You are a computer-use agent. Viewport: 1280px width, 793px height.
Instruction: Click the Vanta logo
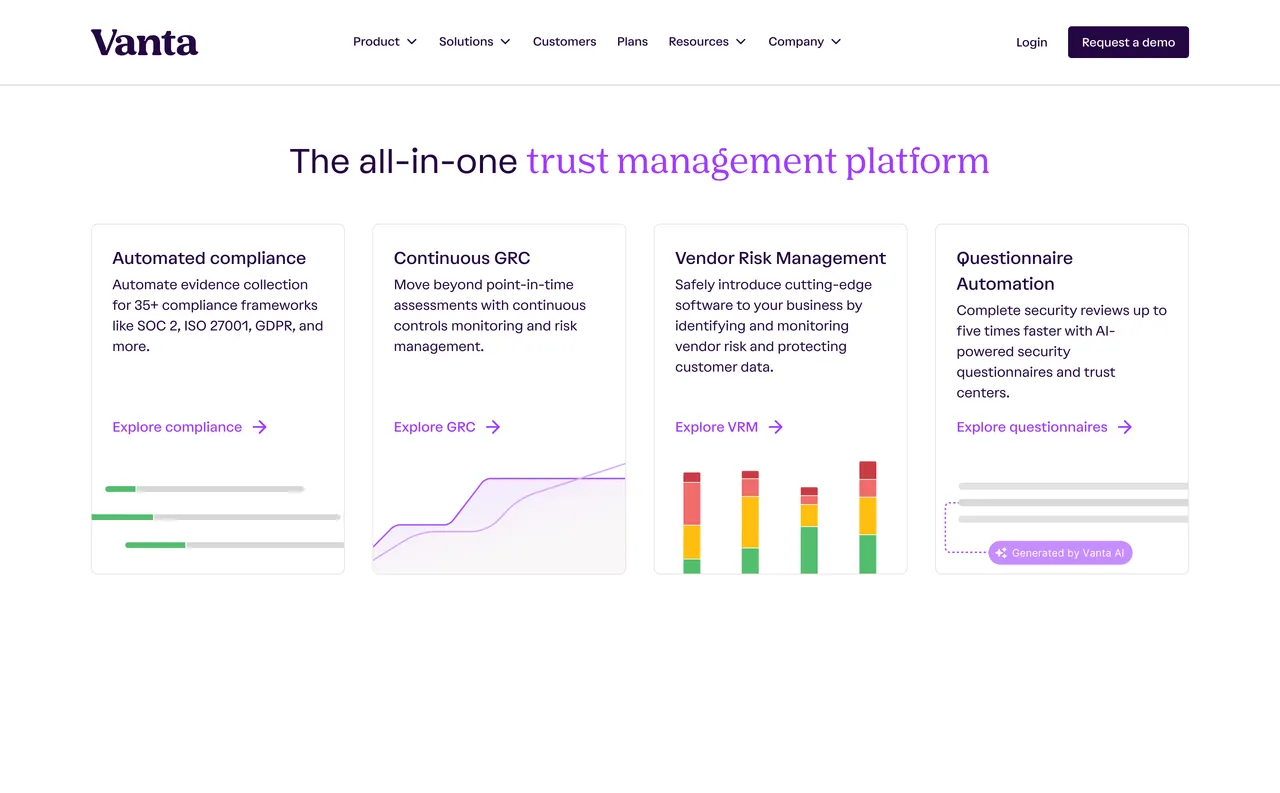click(x=144, y=42)
